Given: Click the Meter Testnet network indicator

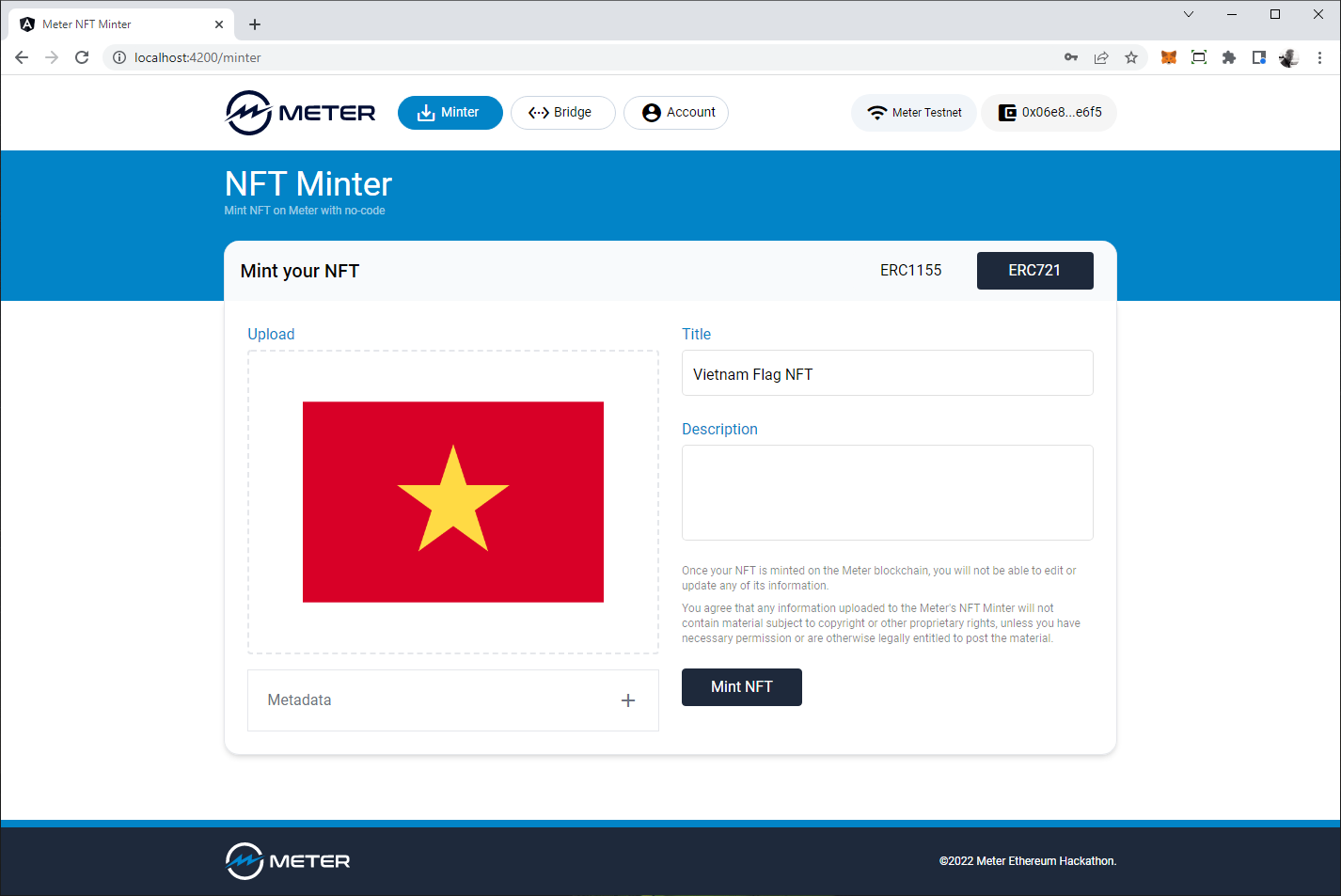Looking at the screenshot, I should point(914,113).
